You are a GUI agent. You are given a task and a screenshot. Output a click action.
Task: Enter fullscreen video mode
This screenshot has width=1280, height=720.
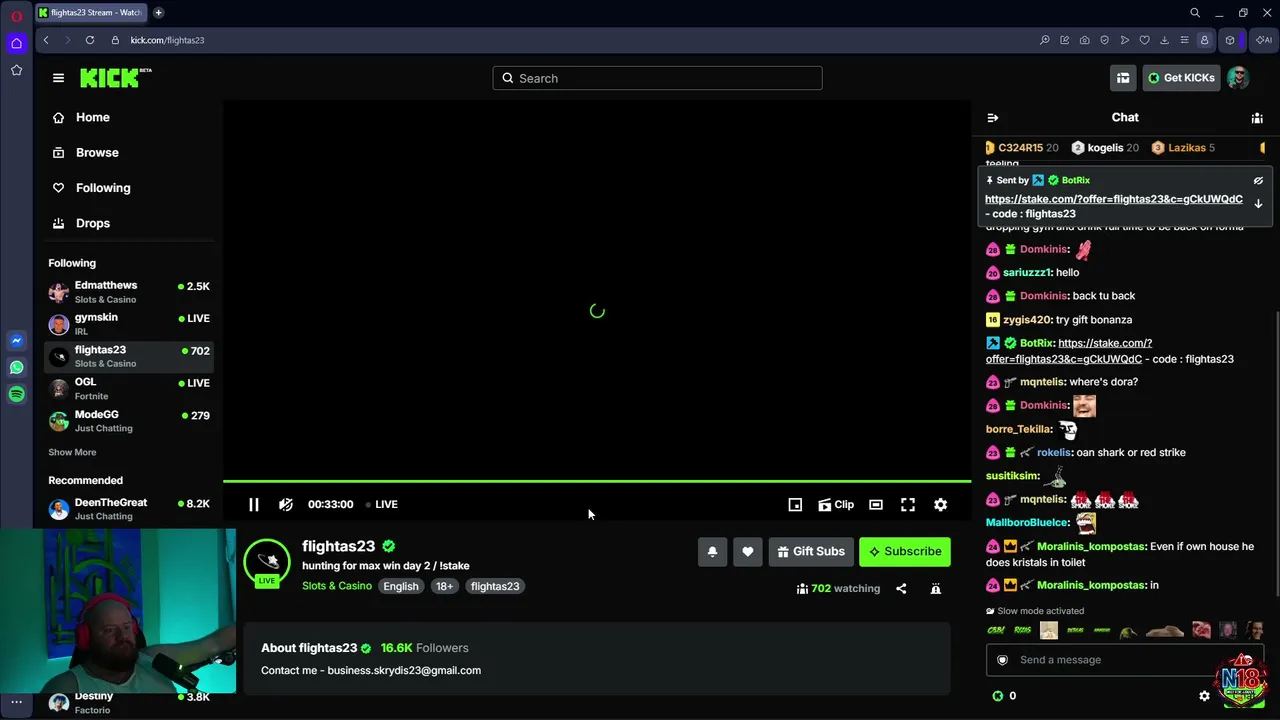coord(908,505)
